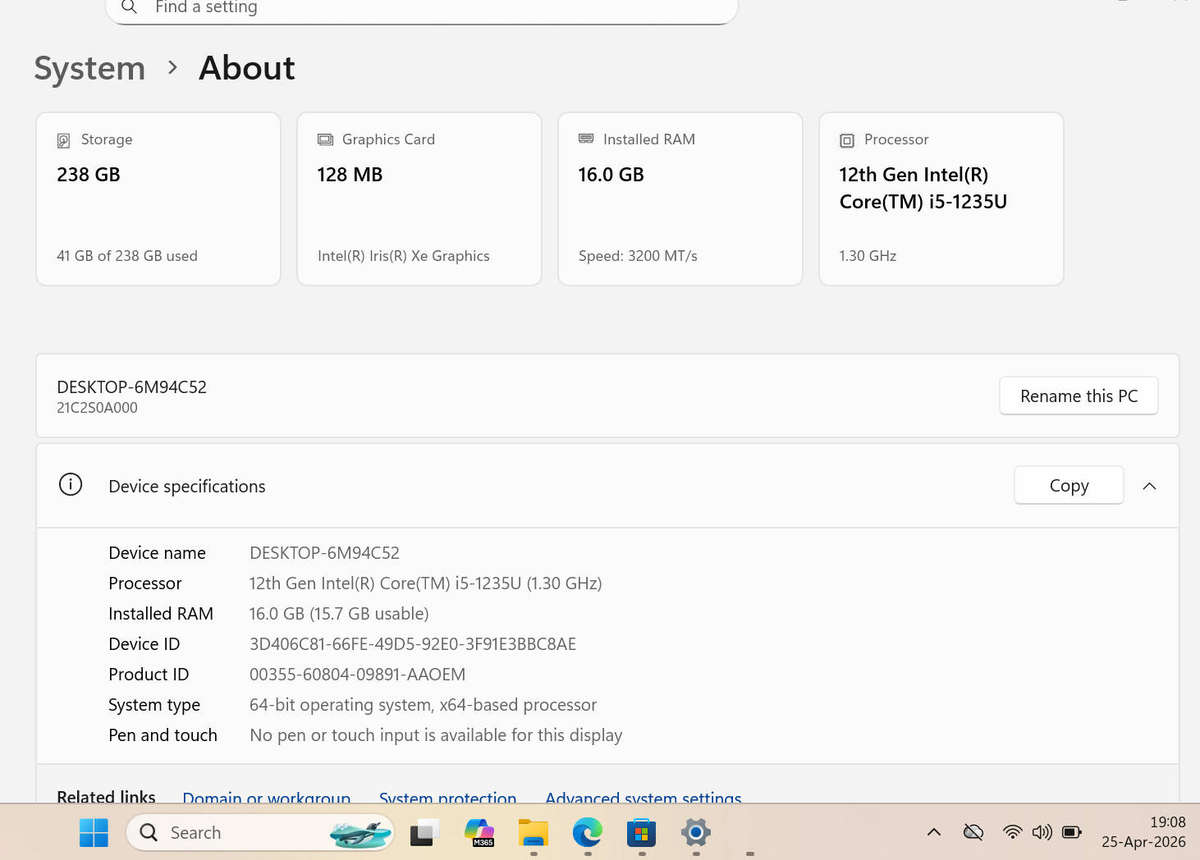Open the Wi-Fi network tray icon

[x=1012, y=832]
